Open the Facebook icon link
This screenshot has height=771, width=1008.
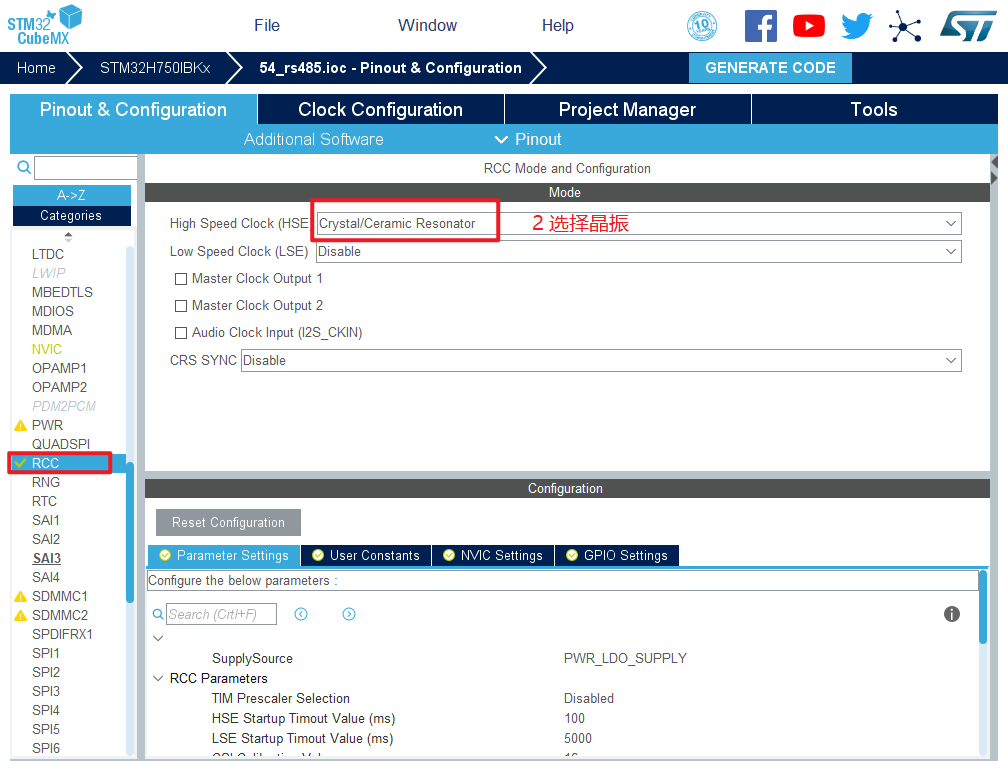[760, 26]
